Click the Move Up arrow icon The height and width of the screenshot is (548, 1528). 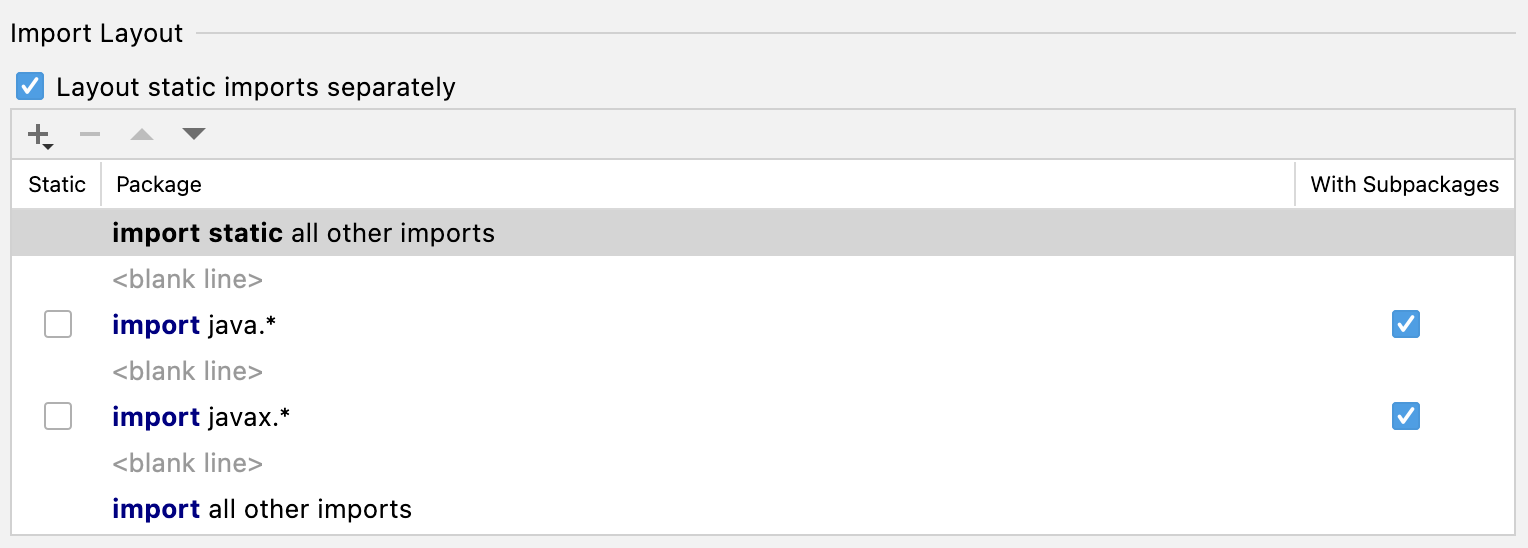tap(142, 134)
